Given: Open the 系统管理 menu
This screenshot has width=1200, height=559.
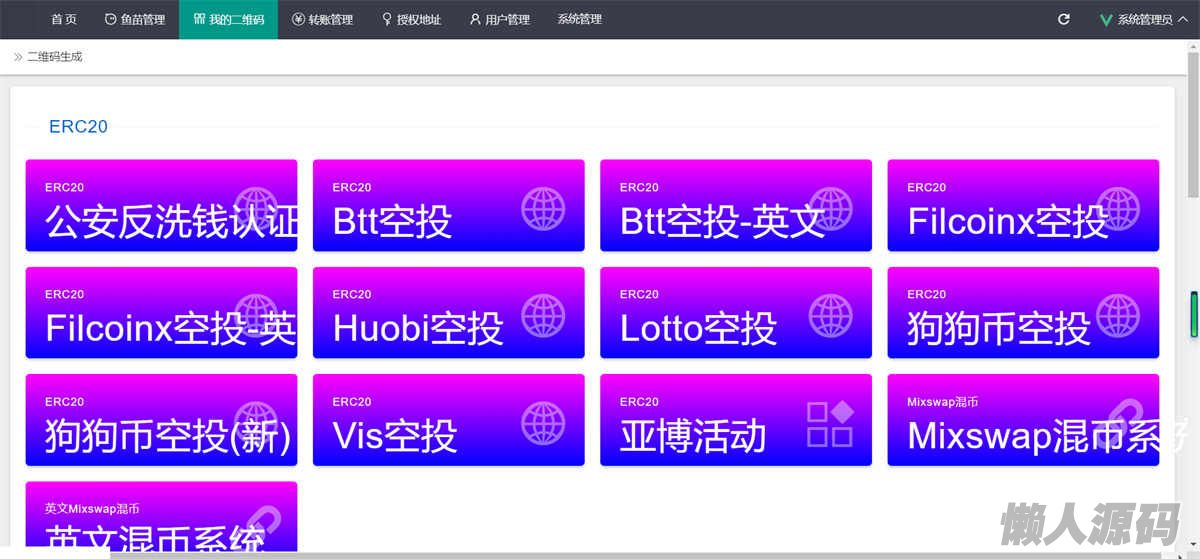Looking at the screenshot, I should (579, 19).
